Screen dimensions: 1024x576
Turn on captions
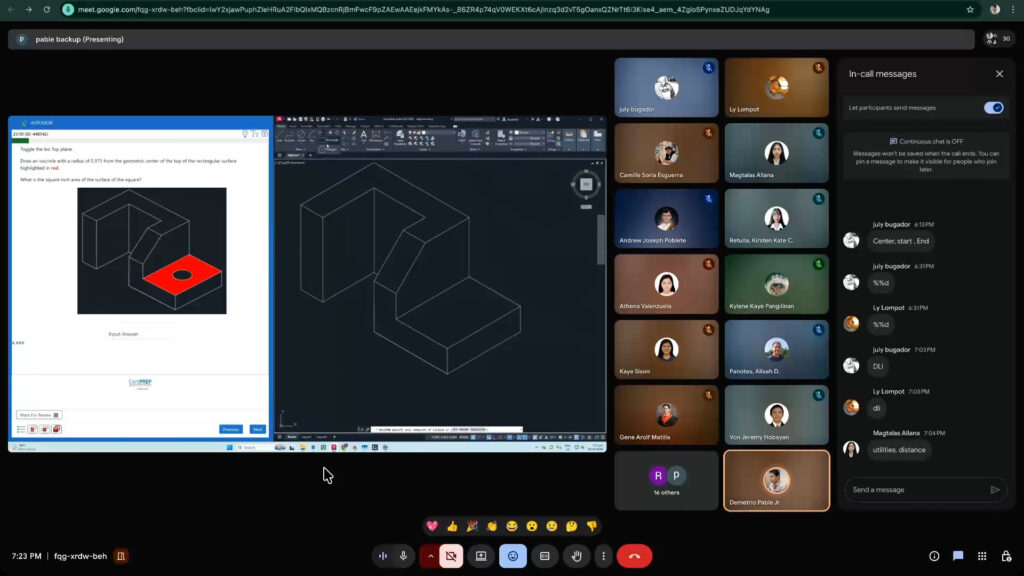(x=545, y=556)
